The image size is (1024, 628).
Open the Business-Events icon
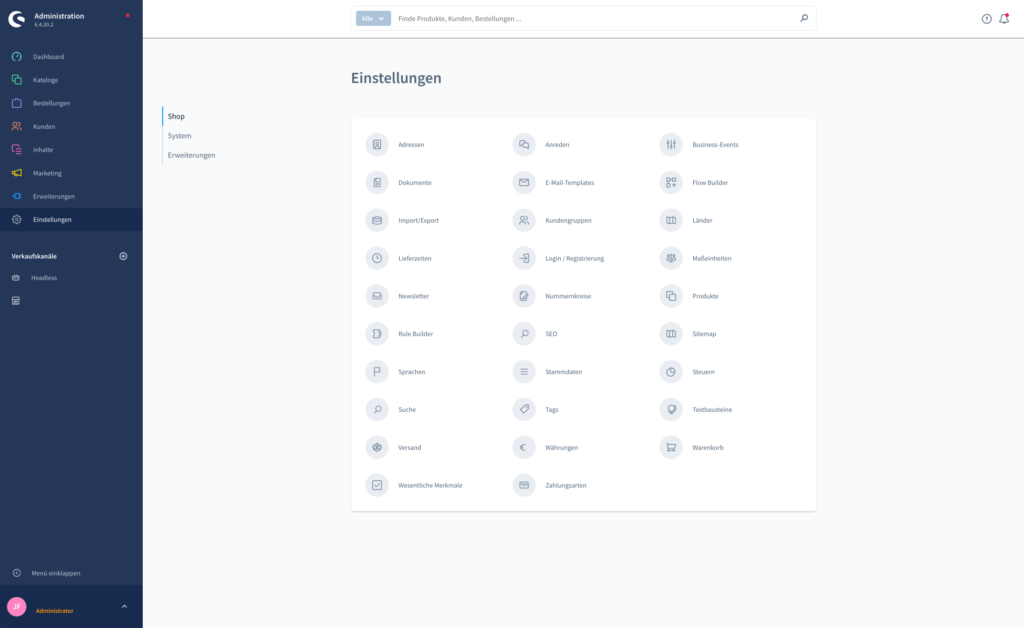click(671, 144)
